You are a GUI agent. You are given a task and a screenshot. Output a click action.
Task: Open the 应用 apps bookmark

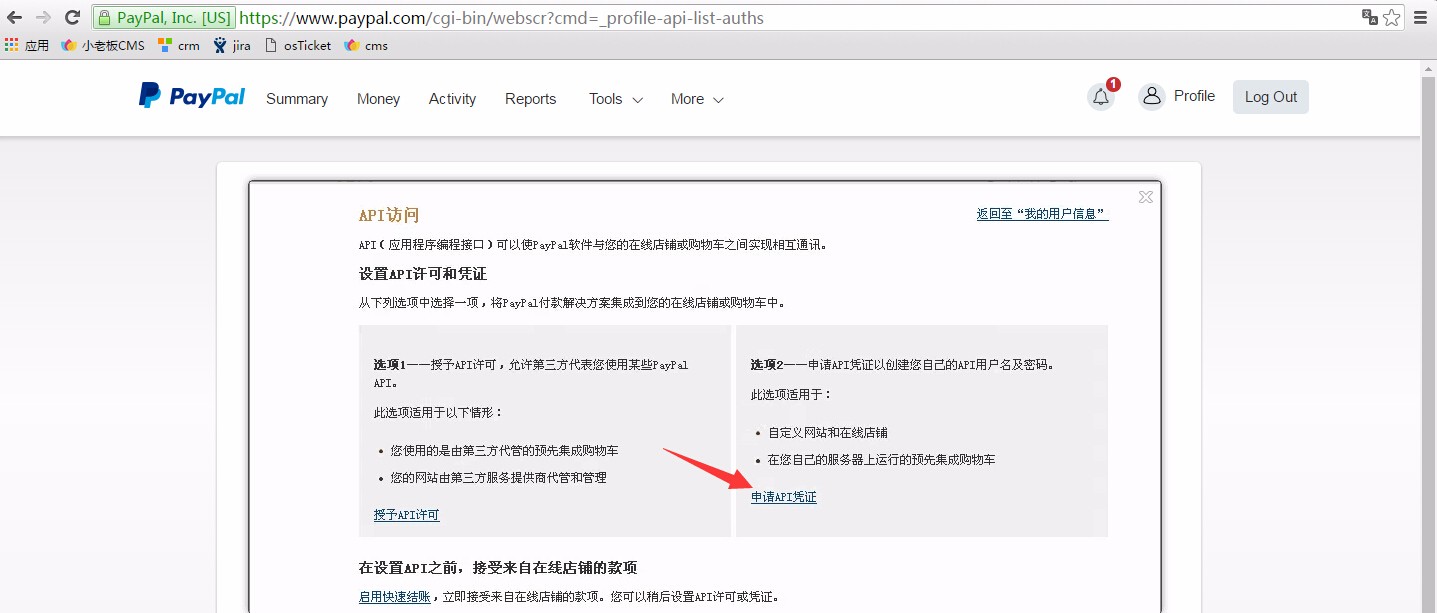coord(27,45)
